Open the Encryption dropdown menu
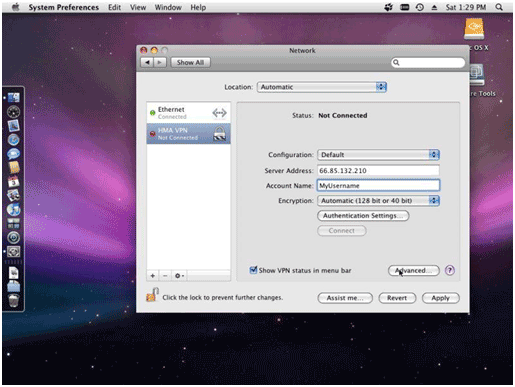515x387 pixels. 378,201
